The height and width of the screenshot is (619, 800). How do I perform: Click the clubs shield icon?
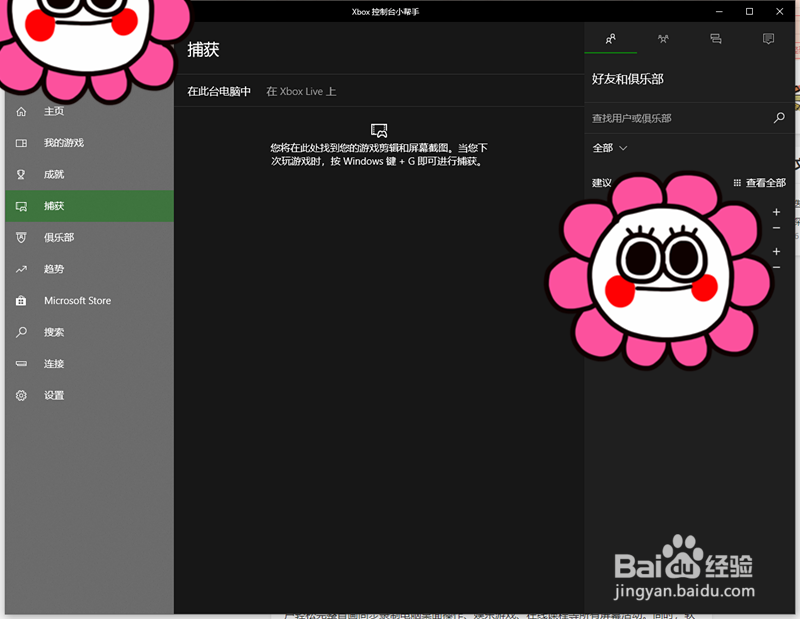(21, 238)
